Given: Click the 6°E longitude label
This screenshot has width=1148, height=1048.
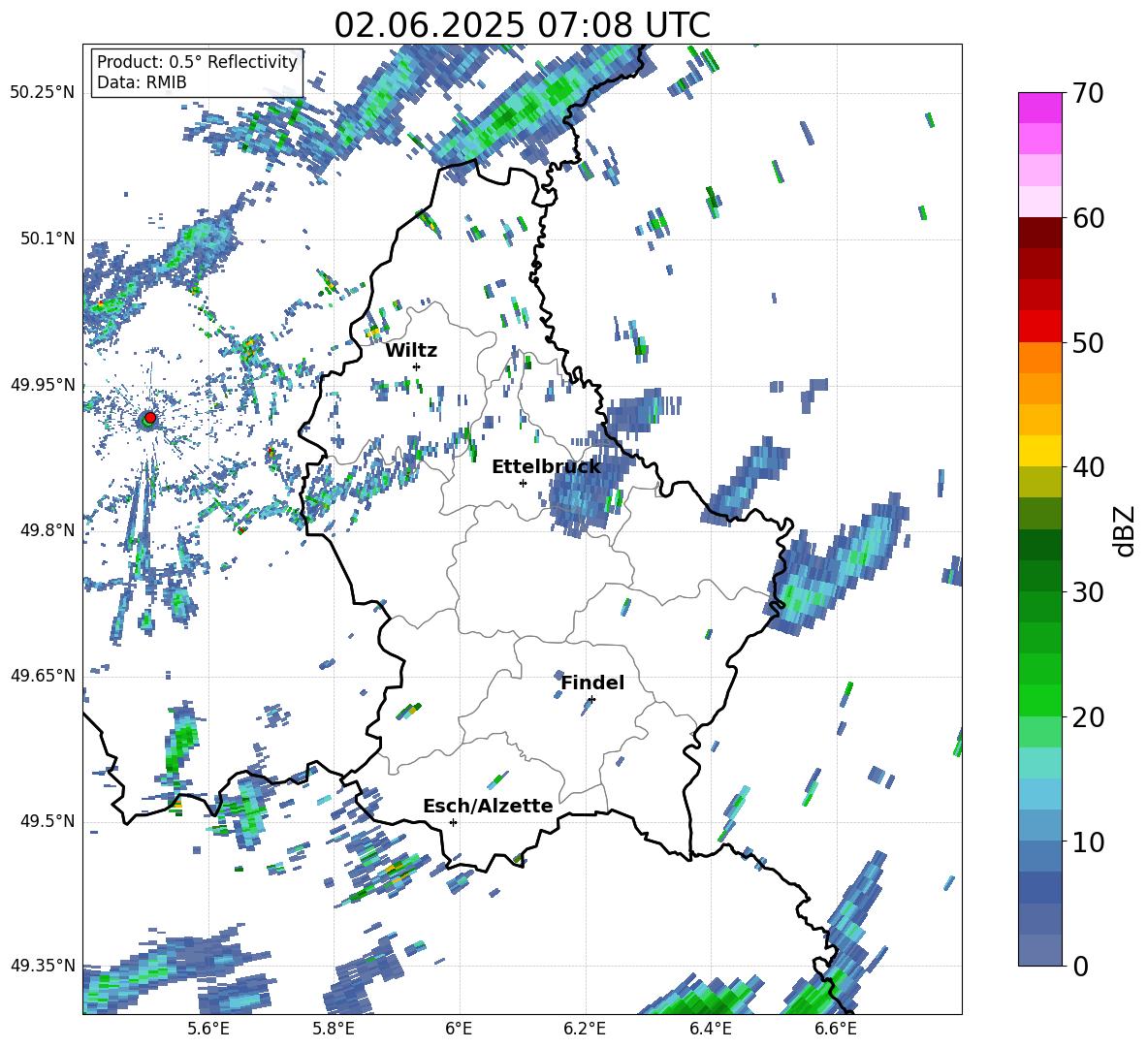Looking at the screenshot, I should point(459,1029).
